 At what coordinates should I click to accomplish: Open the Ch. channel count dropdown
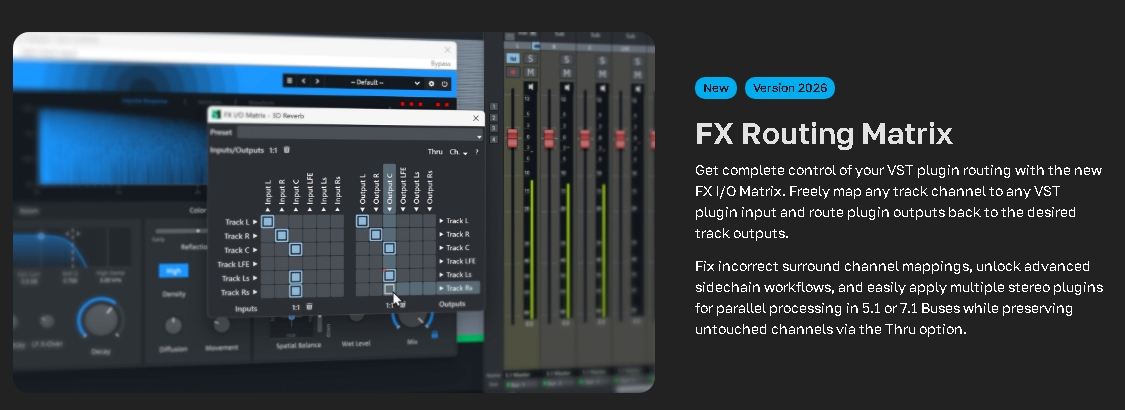tap(458, 152)
